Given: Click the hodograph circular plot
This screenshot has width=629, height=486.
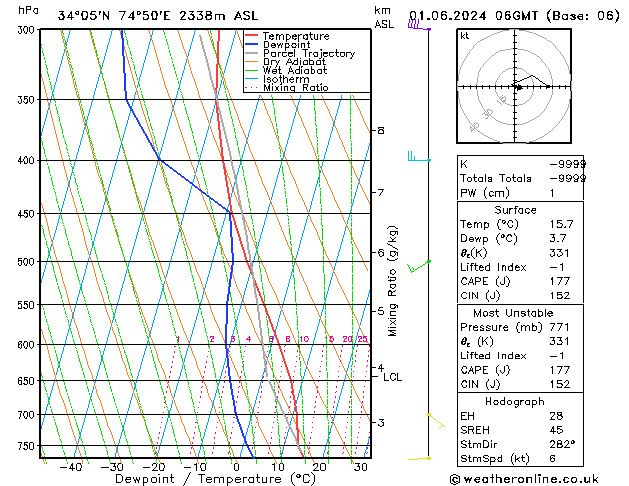Looking at the screenshot, I should pos(514,86).
